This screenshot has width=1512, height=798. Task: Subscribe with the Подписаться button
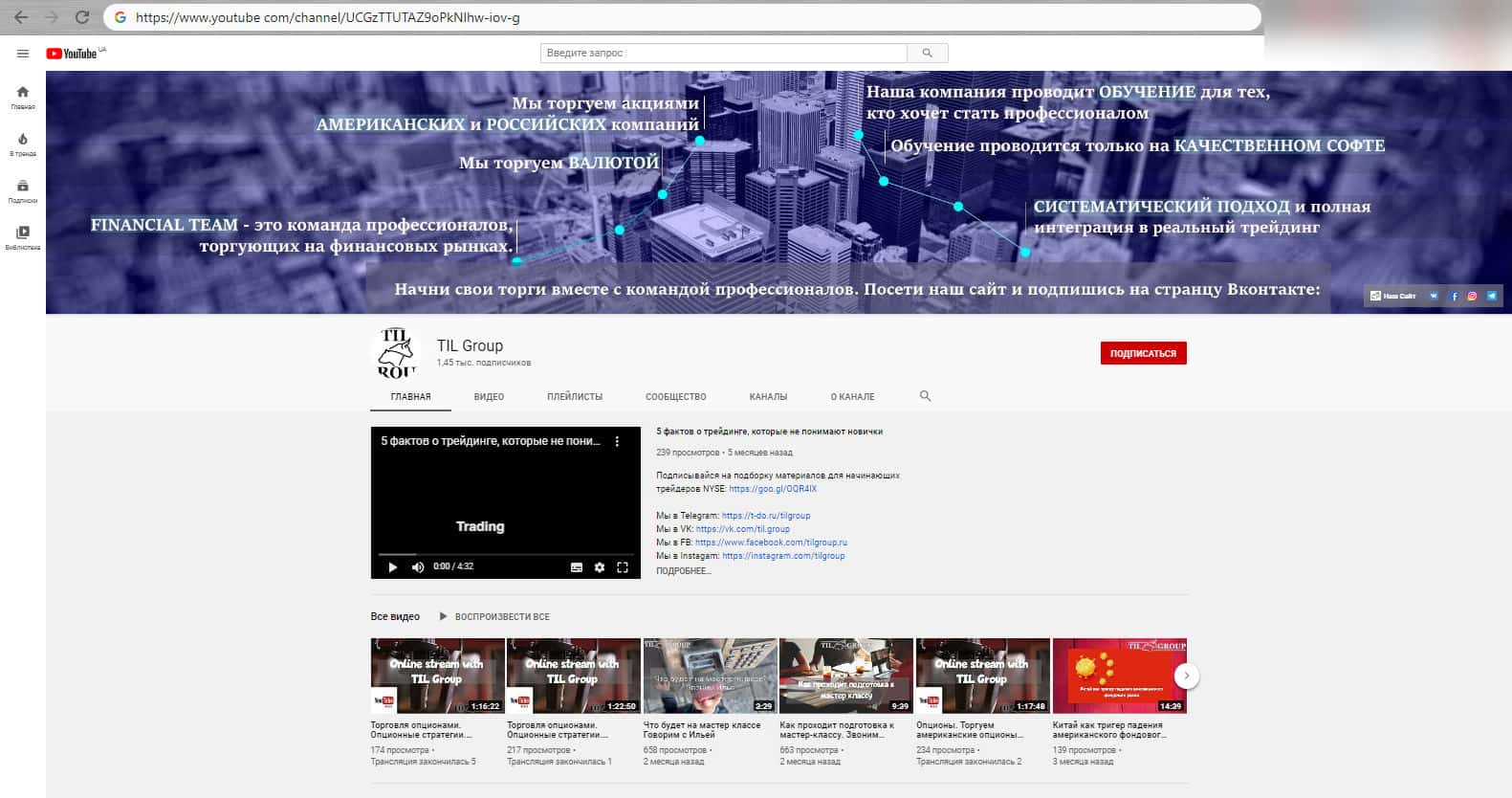1144,353
